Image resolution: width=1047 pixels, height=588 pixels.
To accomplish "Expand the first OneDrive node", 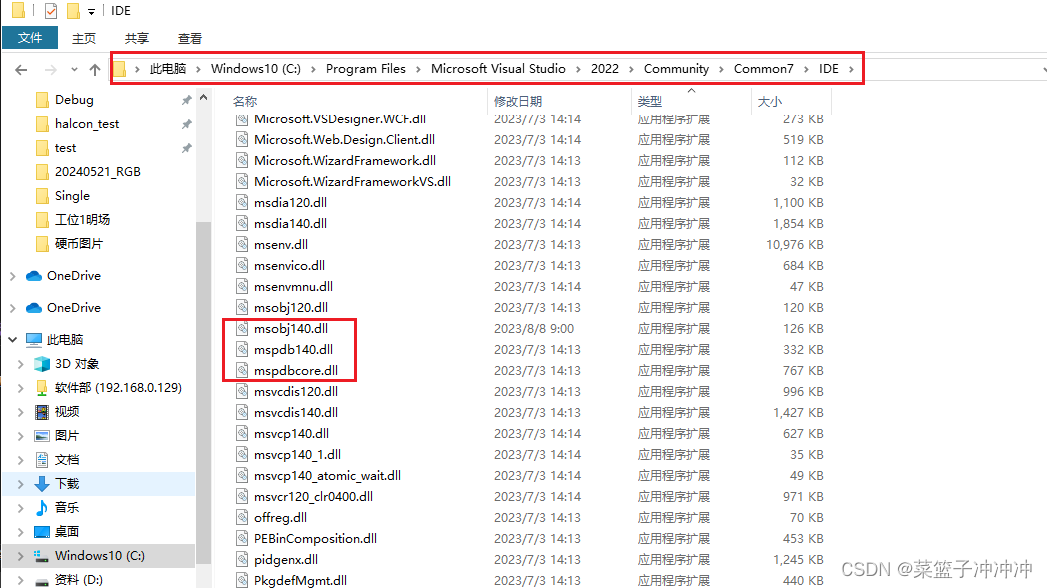I will (x=13, y=276).
